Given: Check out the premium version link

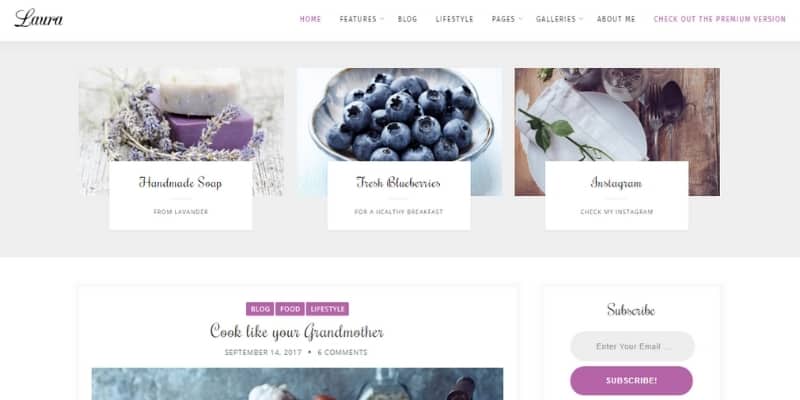Looking at the screenshot, I should [719, 19].
